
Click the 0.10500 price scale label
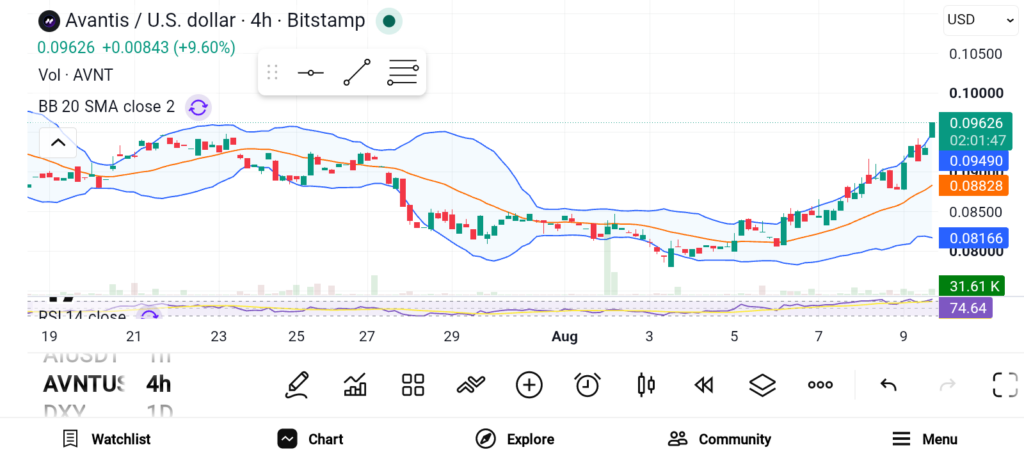[x=975, y=54]
